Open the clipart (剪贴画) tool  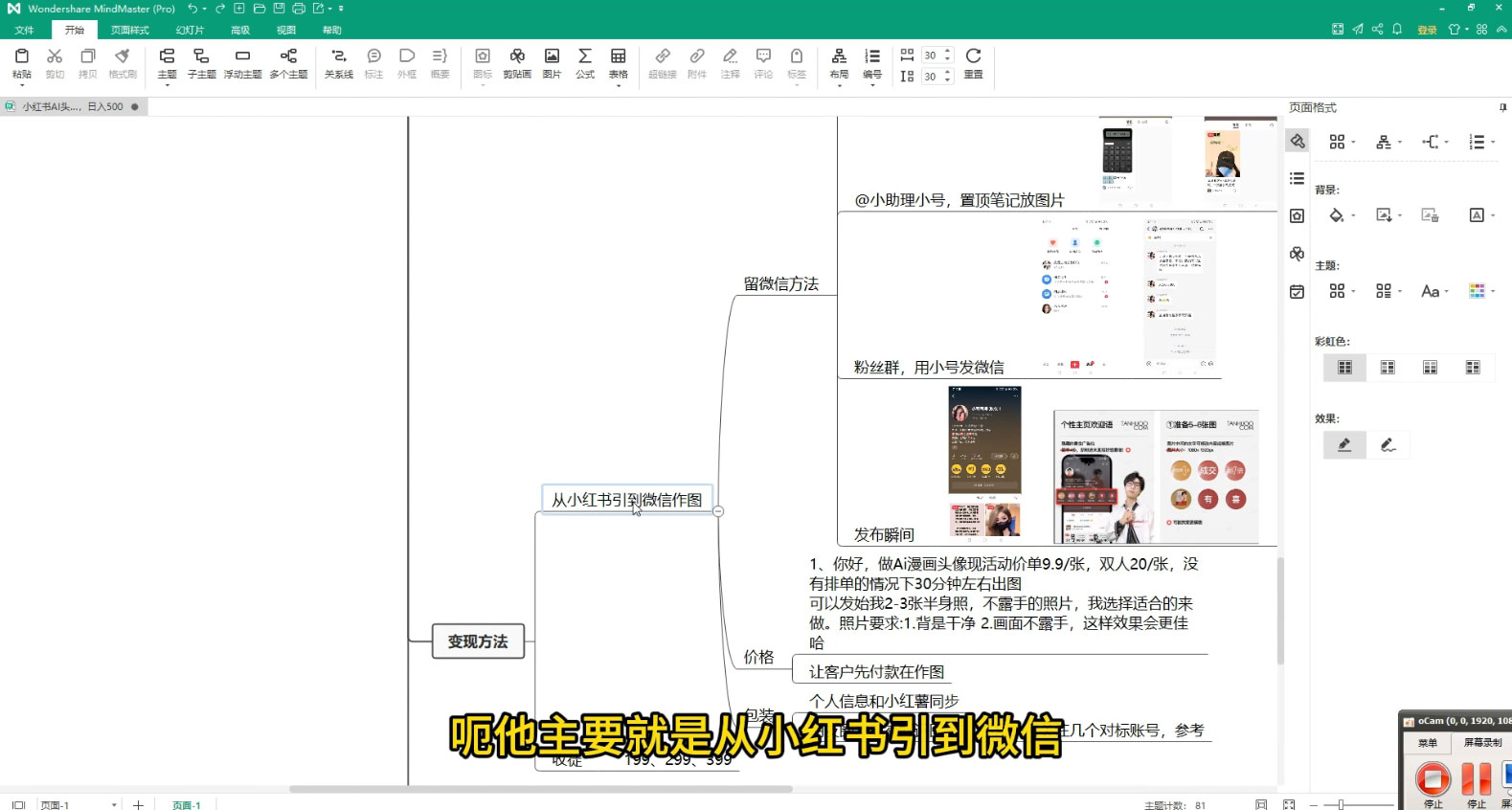[516, 62]
